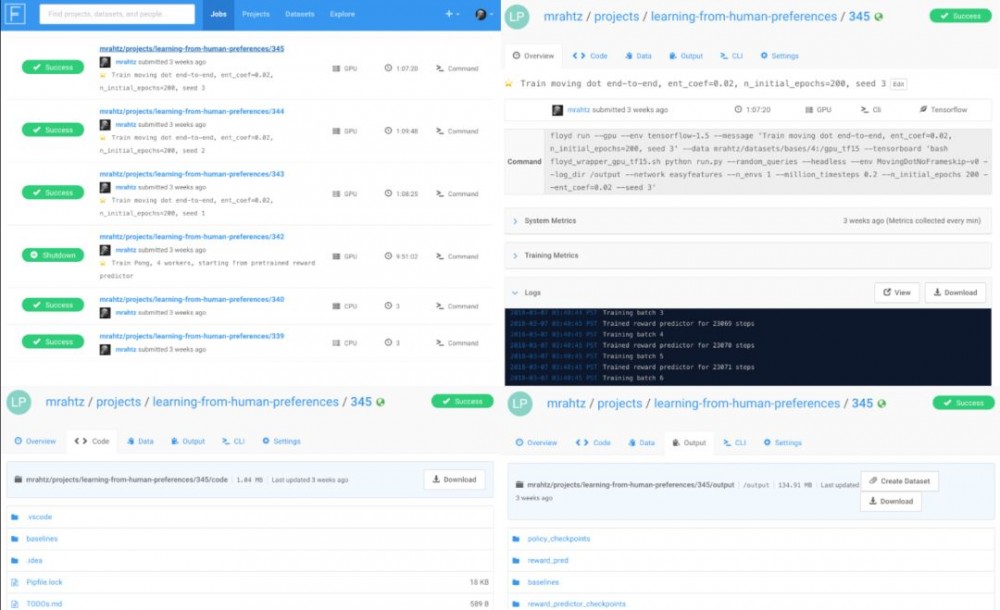1000x610 pixels.
Task: Click Success badge of job 345 in list
Action: tap(53, 67)
